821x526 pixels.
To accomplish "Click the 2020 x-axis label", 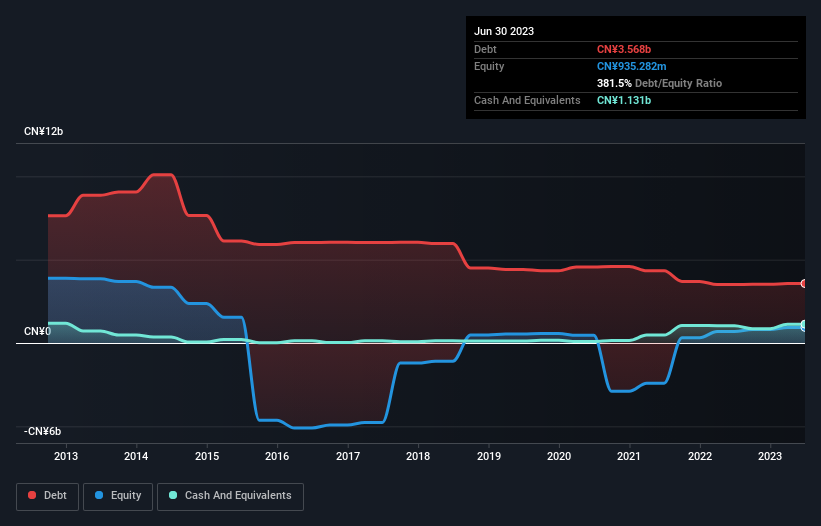I will point(559,456).
